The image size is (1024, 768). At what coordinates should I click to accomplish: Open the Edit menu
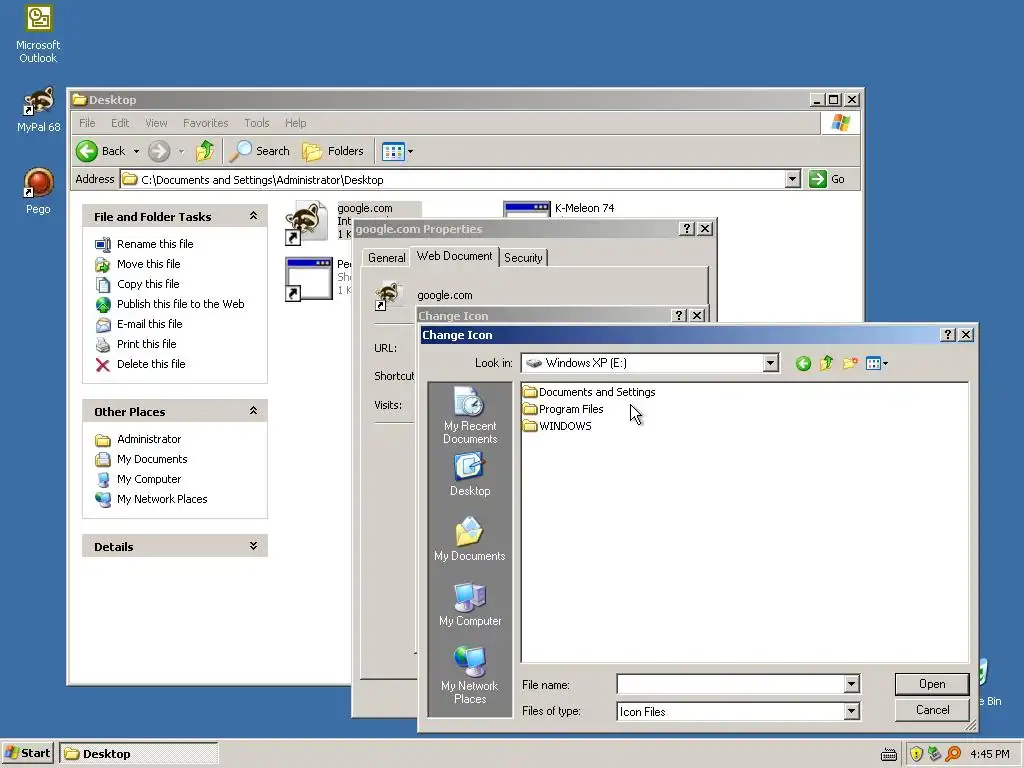[120, 123]
